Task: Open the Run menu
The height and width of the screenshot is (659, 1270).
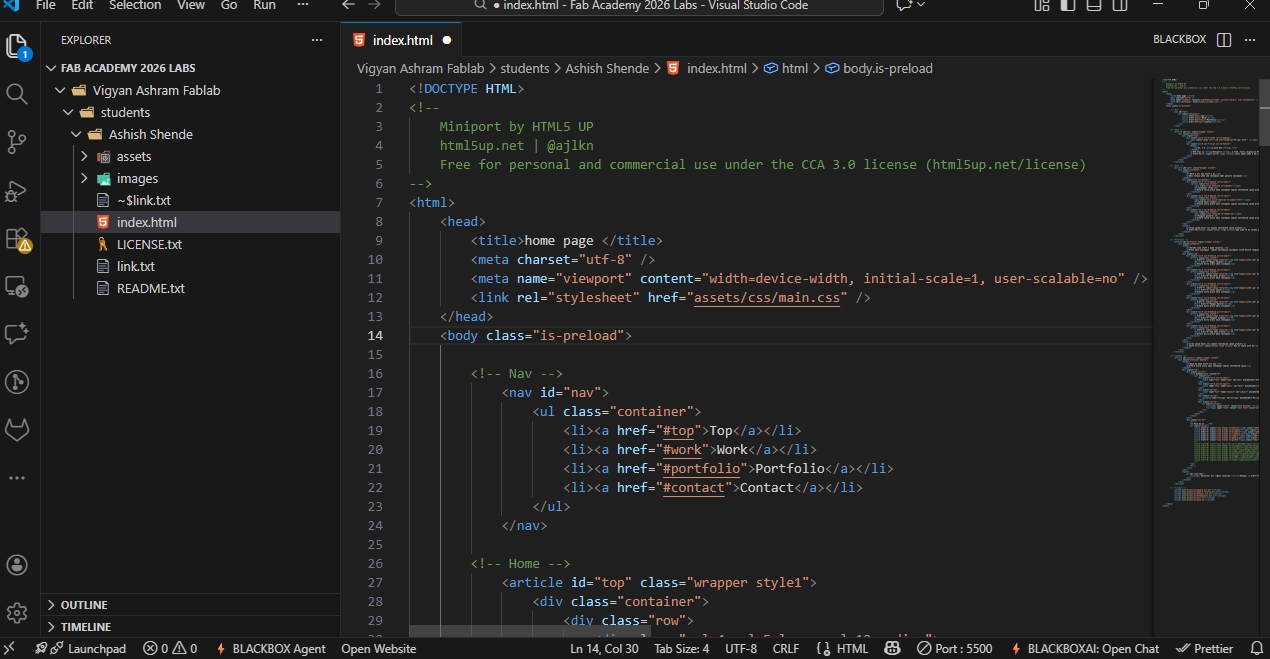Action: [264, 5]
